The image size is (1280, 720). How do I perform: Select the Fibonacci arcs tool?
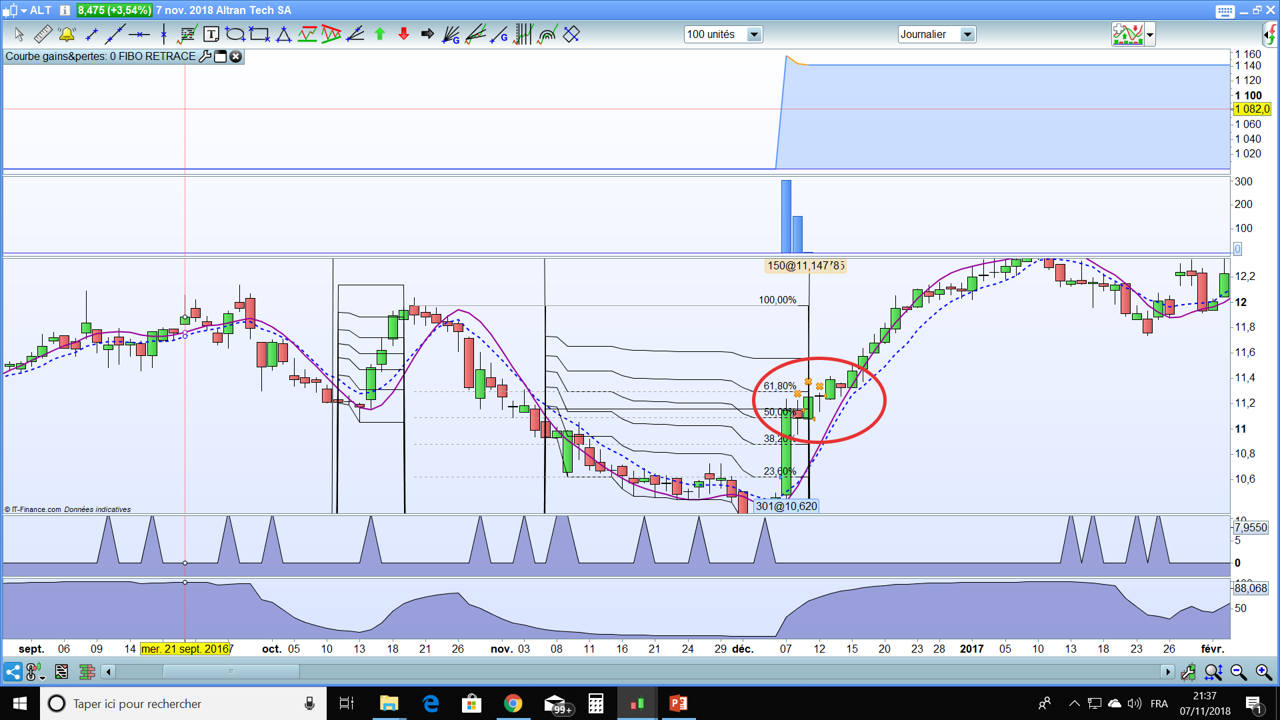pos(547,34)
